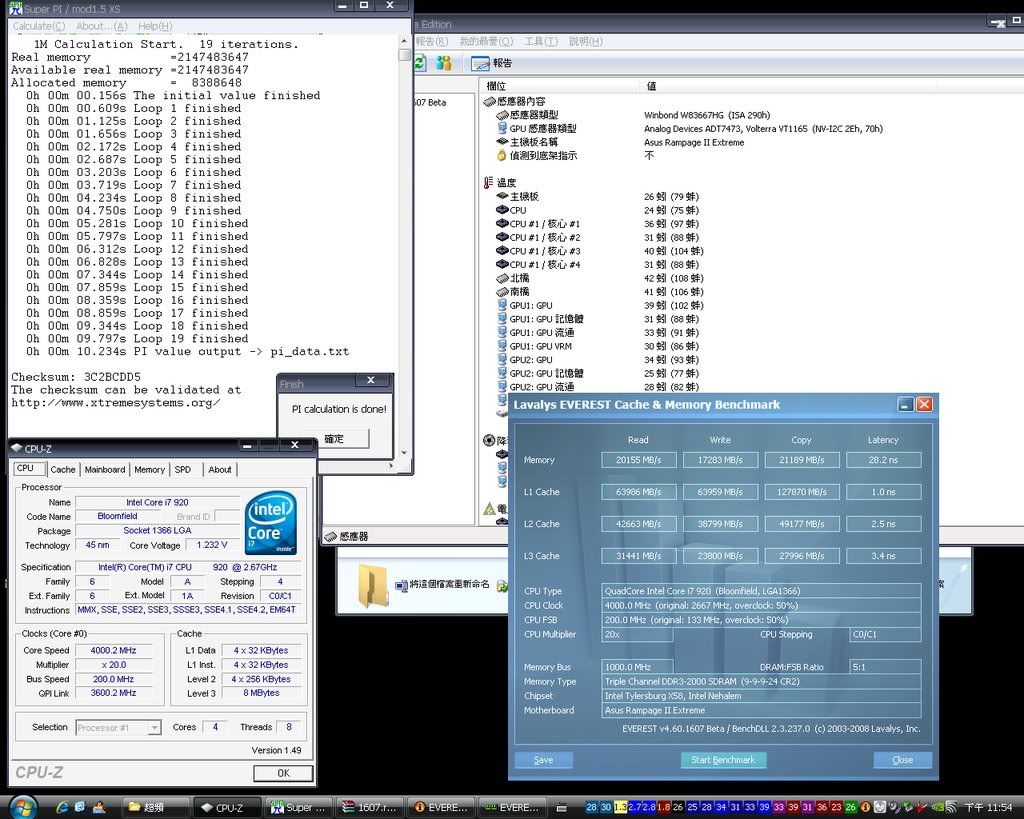Screen dimensions: 1024x819
Task: Click the NVIDIA tray icon in system tray
Action: coord(937,808)
